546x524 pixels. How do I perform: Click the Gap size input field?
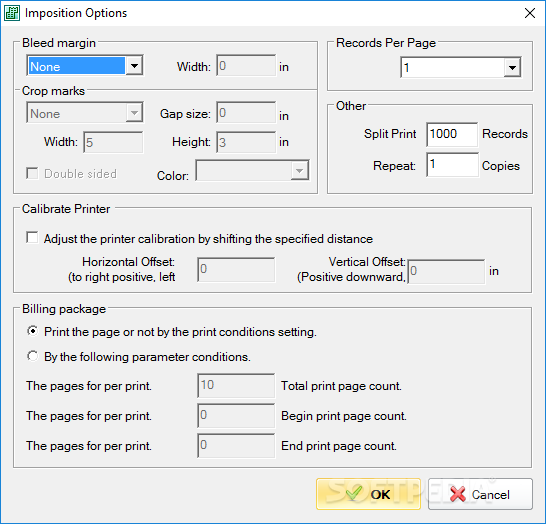[246, 112]
